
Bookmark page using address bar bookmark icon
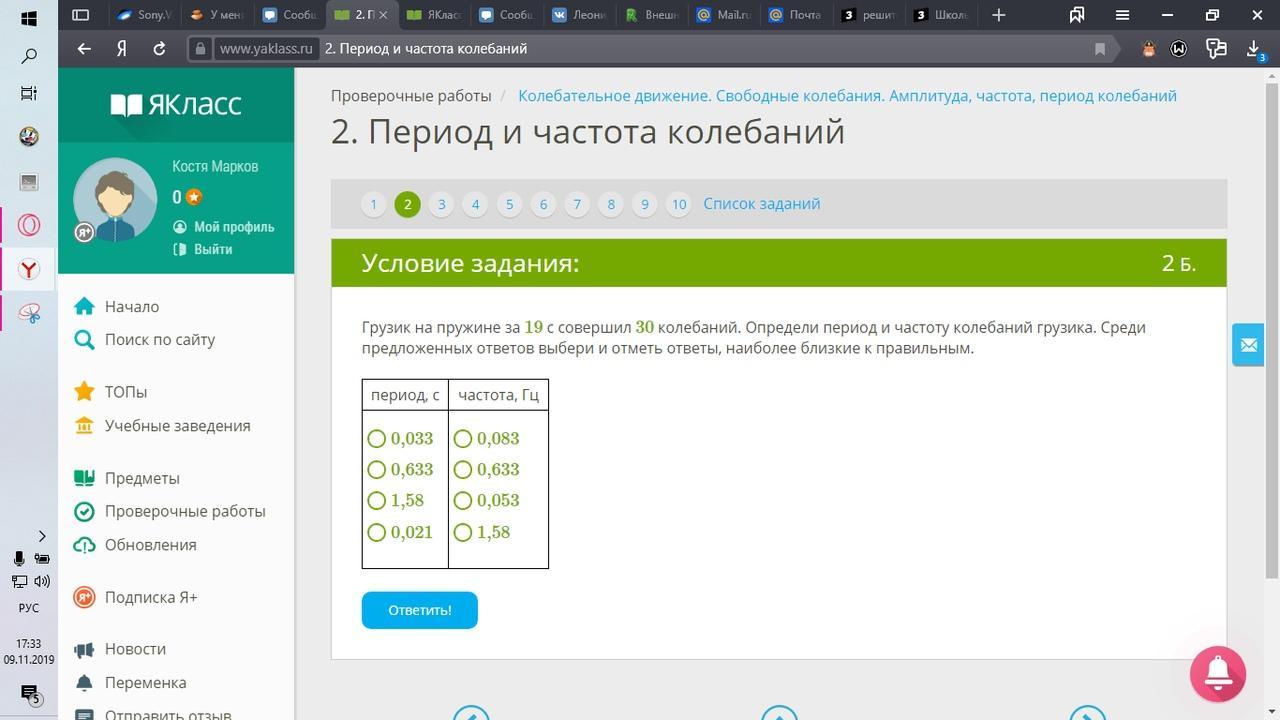click(x=1100, y=49)
